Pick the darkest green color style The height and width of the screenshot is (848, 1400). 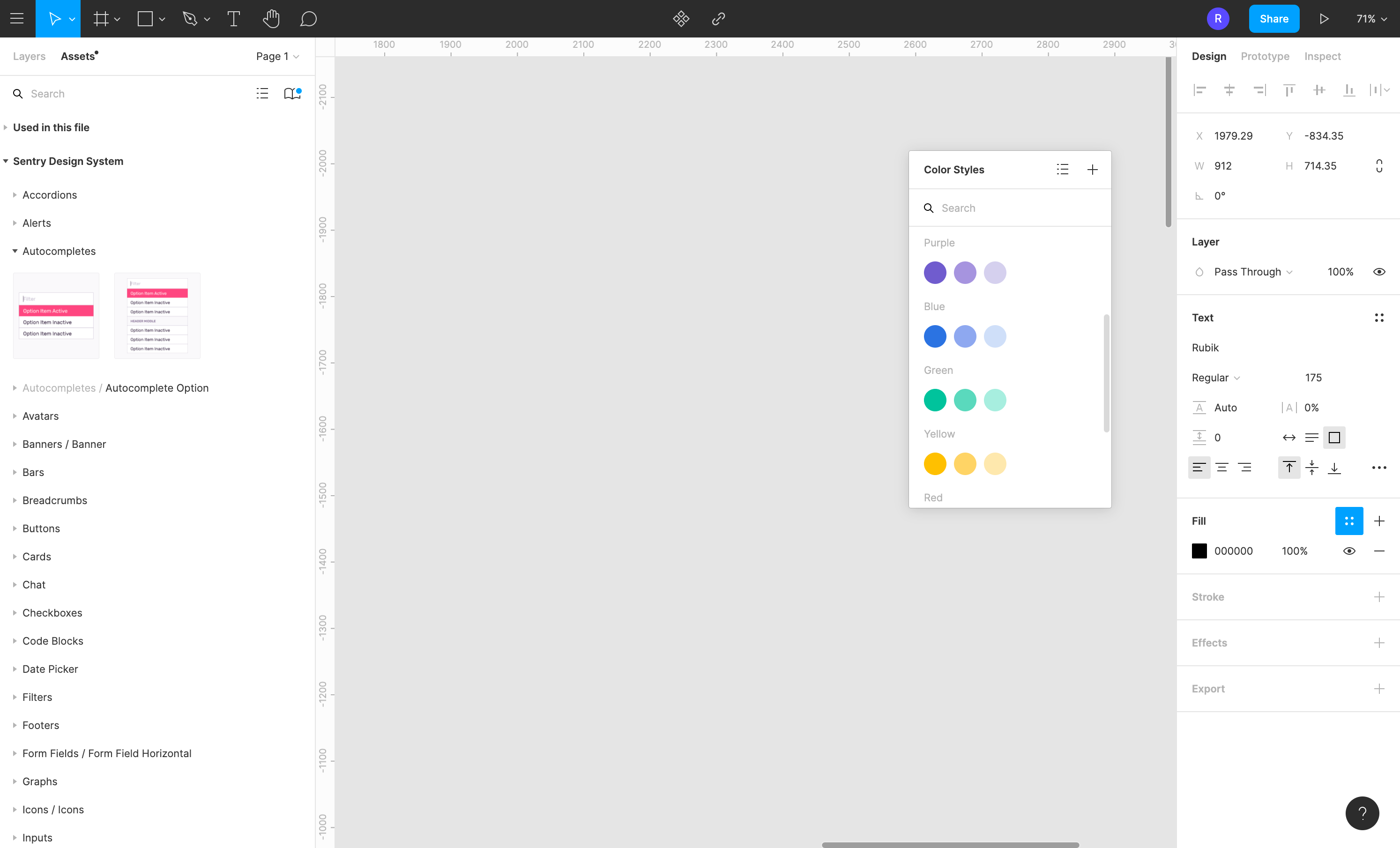(x=935, y=400)
